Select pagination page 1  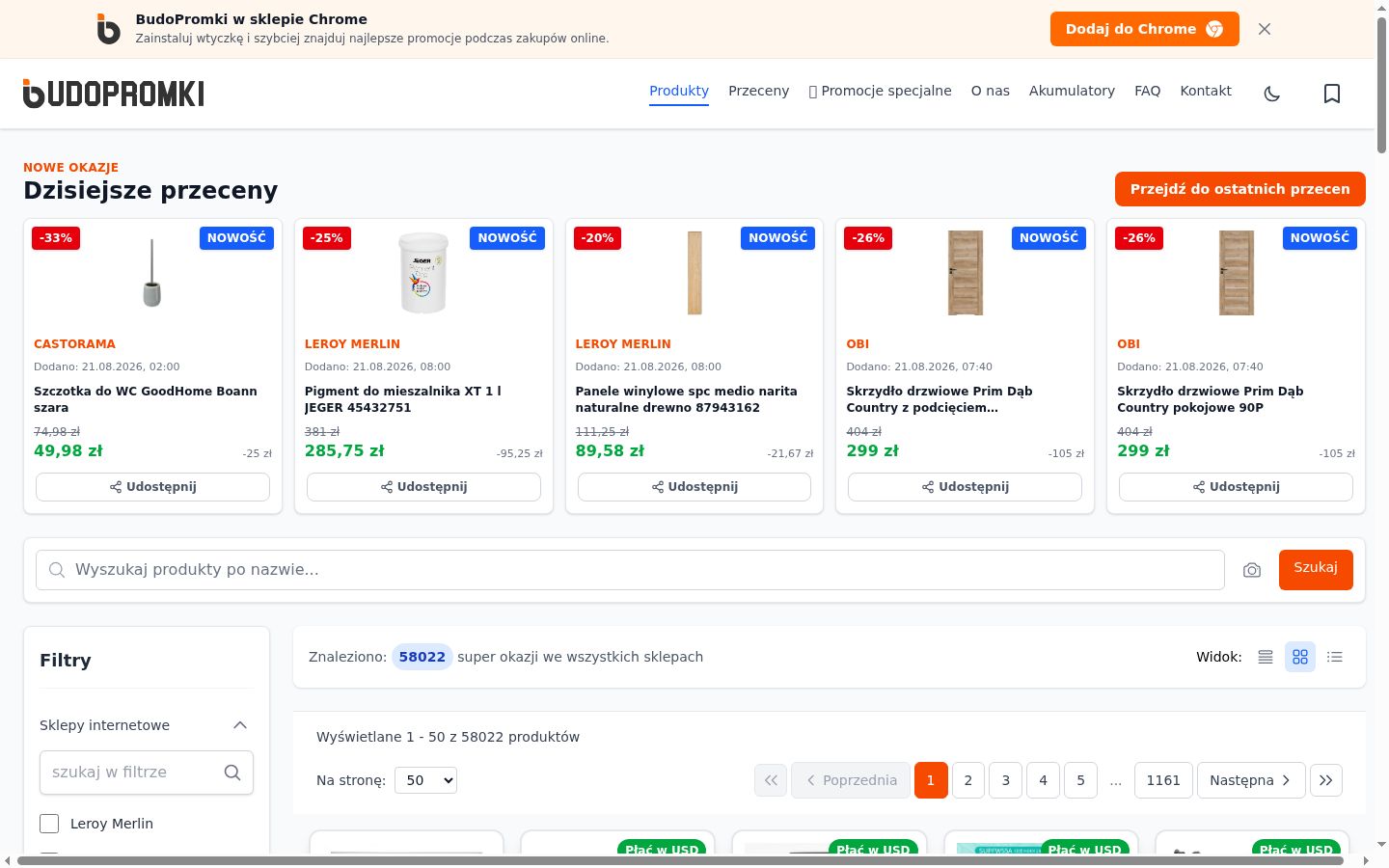point(931,780)
